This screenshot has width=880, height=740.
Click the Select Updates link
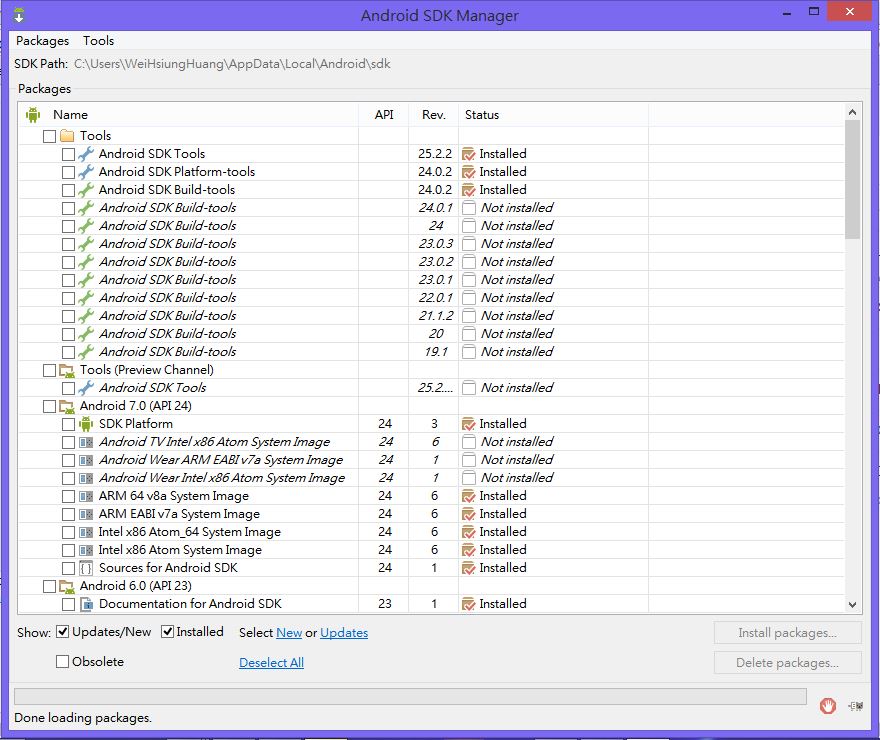point(344,633)
